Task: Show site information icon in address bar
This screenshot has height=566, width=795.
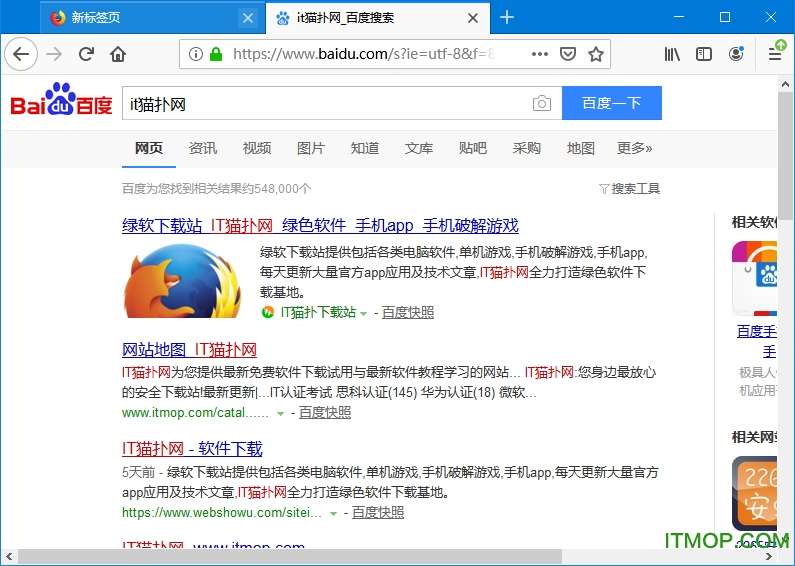Action: pos(196,54)
